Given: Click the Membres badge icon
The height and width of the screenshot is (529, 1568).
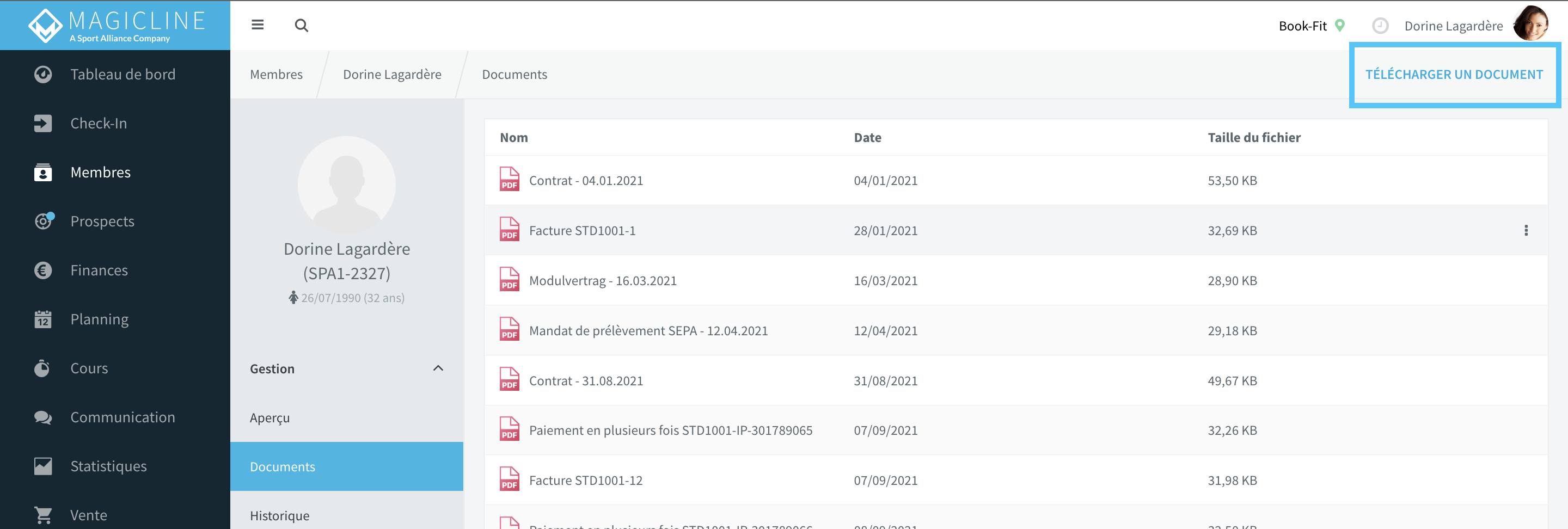Looking at the screenshot, I should [x=43, y=173].
